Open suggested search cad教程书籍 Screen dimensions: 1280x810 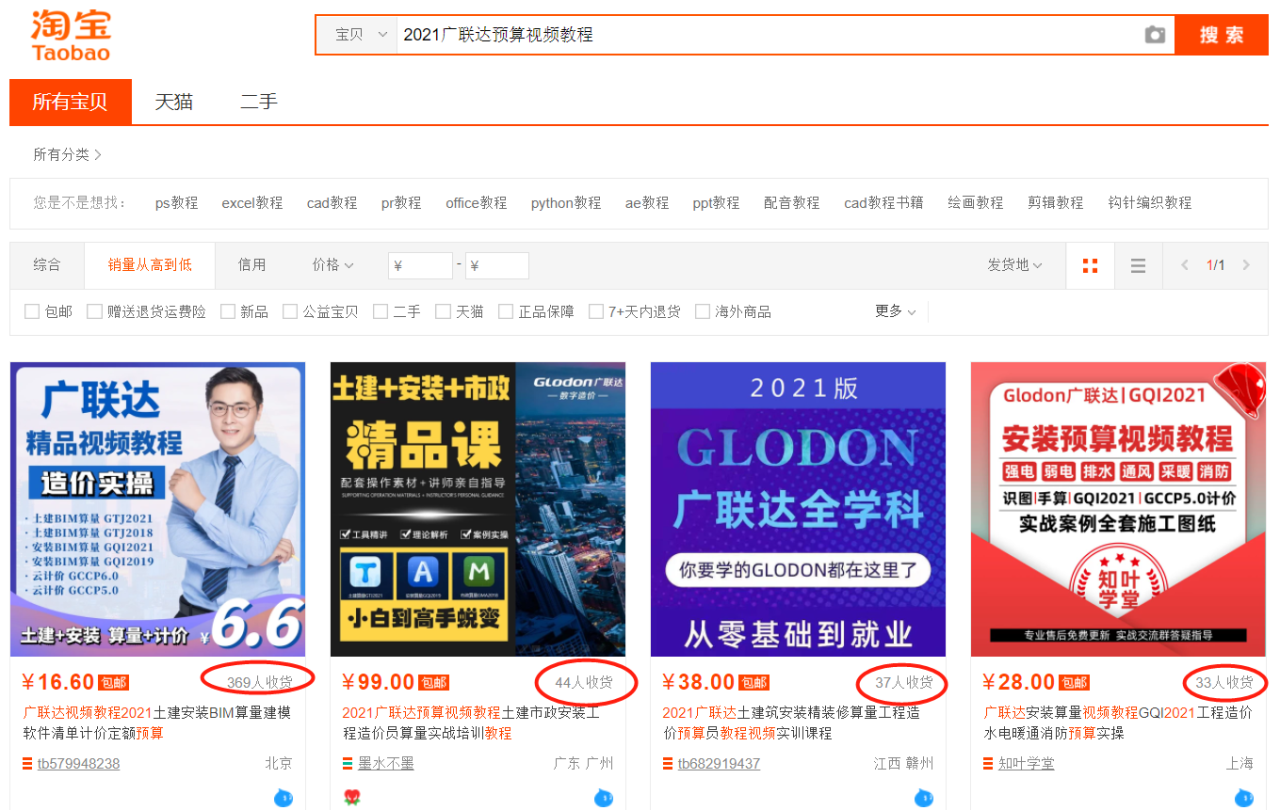tap(884, 203)
